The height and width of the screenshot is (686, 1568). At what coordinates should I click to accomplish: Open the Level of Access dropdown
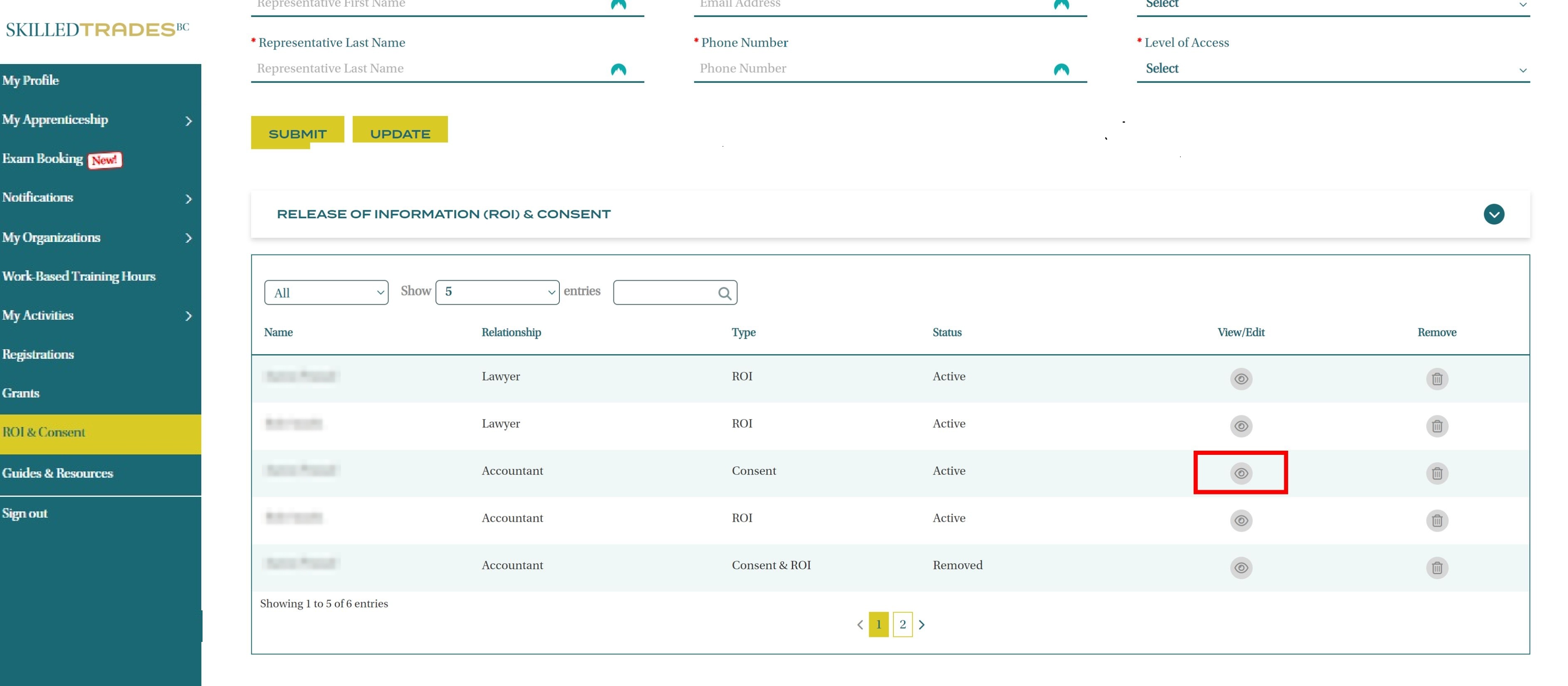coord(1333,69)
